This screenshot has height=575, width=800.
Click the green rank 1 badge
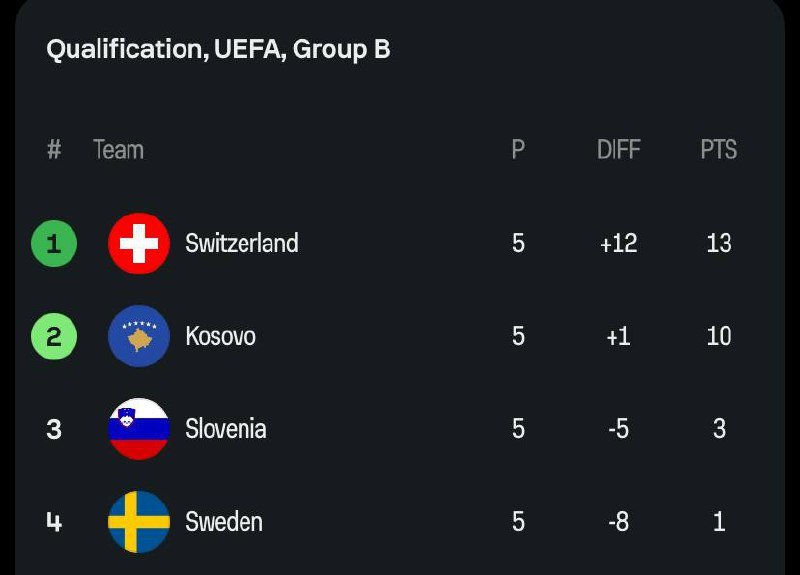click(x=54, y=243)
